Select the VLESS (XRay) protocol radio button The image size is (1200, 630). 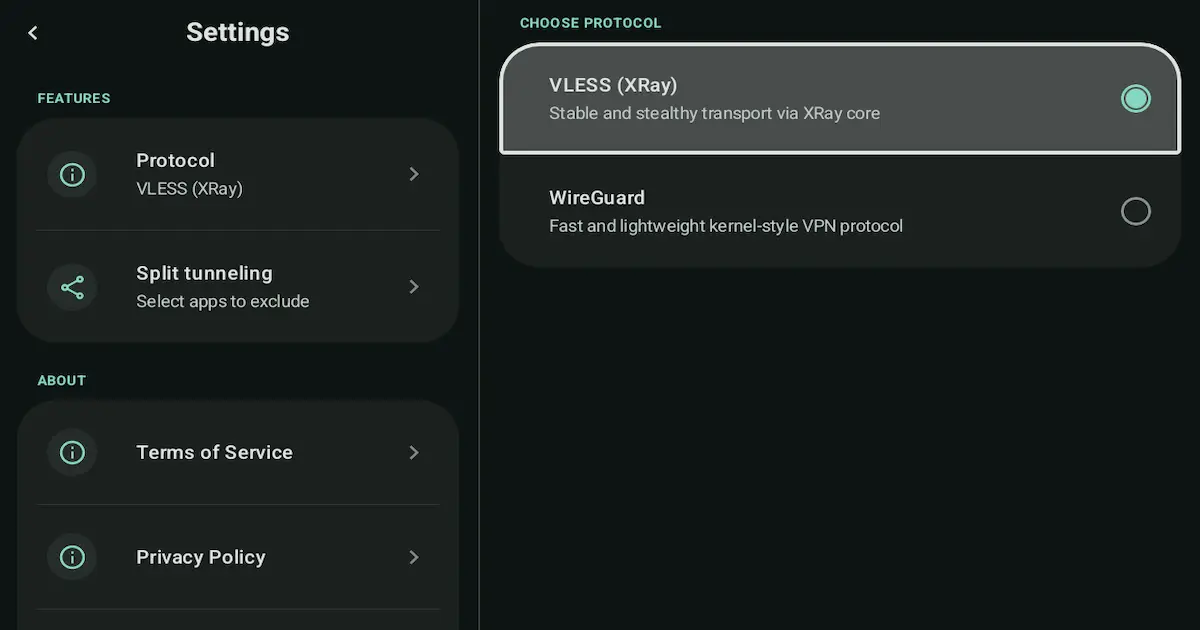tap(1136, 98)
